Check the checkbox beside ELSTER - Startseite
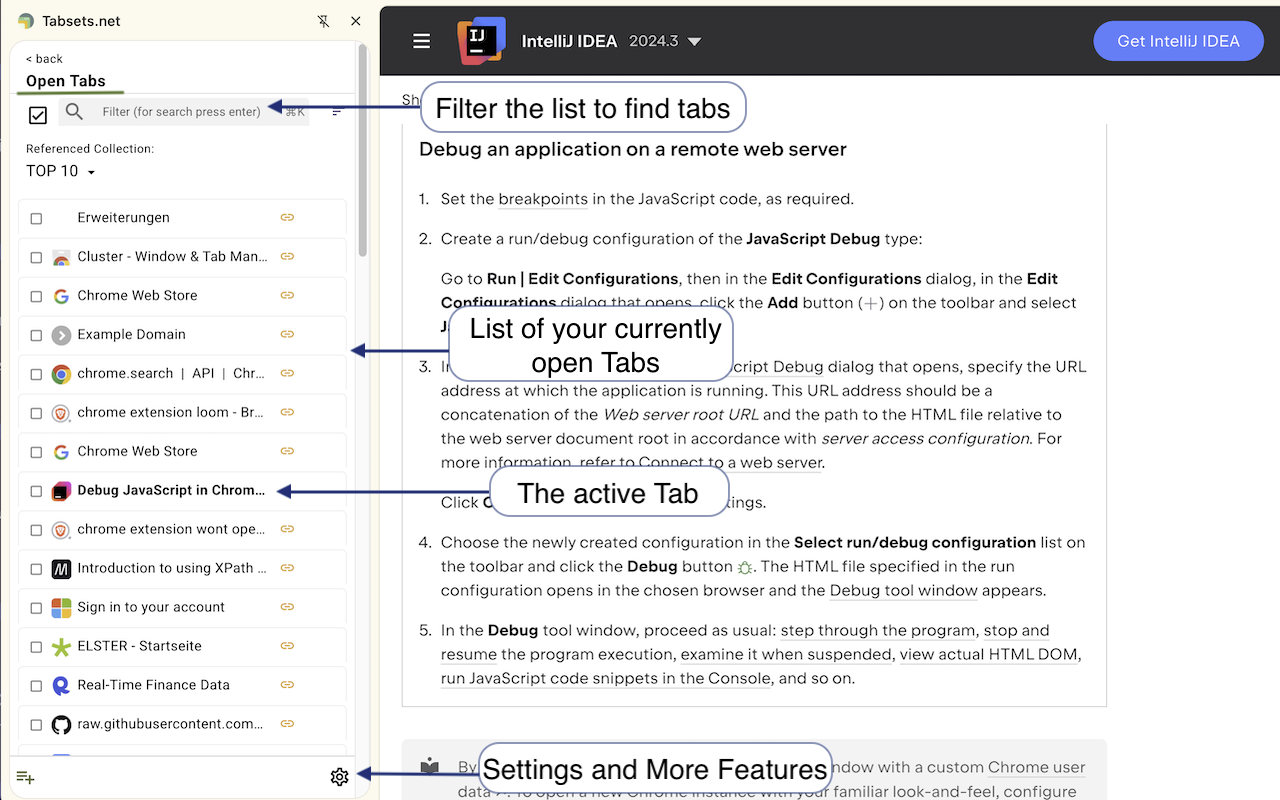This screenshot has height=800, width=1280. pos(37,646)
